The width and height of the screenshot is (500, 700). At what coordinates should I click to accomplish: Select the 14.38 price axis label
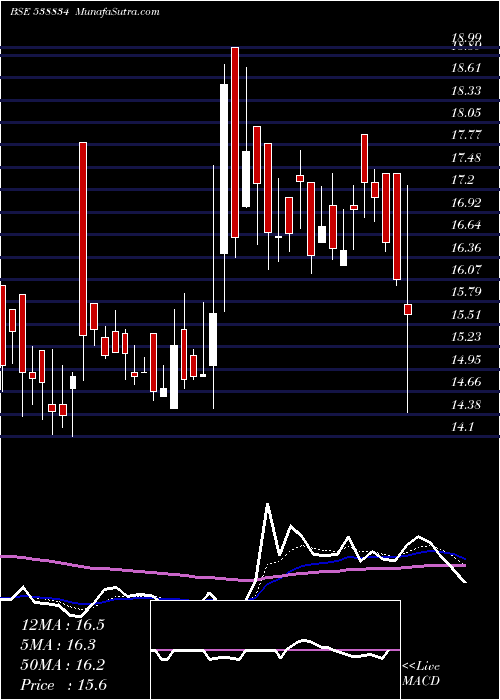466,405
